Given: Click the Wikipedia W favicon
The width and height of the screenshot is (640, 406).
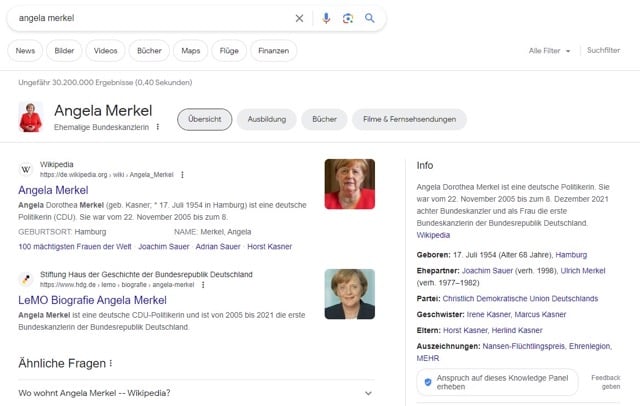Looking at the screenshot, I should click(x=26, y=169).
